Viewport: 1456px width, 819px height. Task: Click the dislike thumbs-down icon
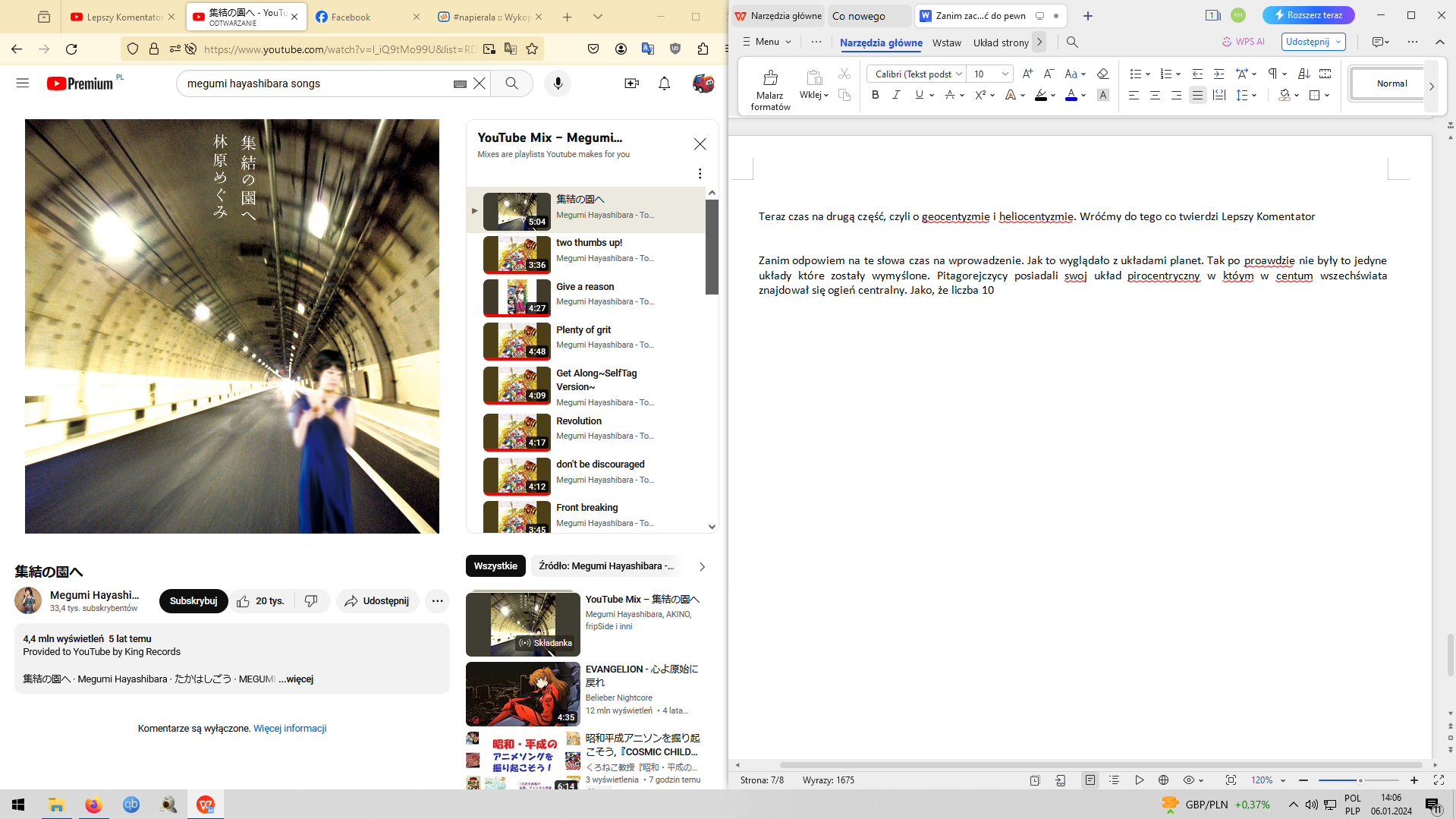point(311,601)
